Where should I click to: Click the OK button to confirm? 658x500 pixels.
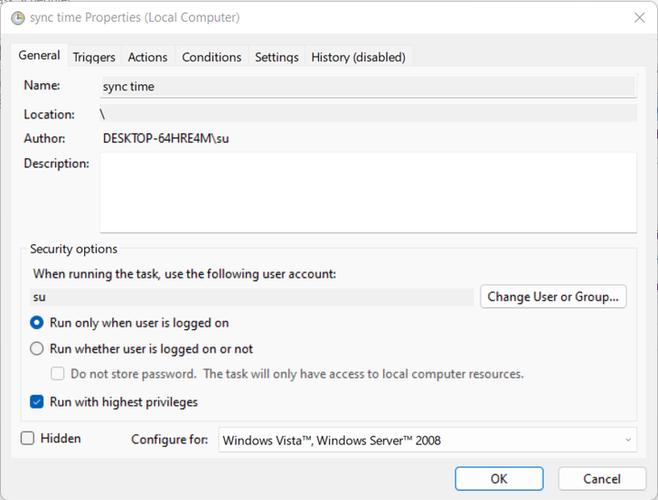pos(498,479)
